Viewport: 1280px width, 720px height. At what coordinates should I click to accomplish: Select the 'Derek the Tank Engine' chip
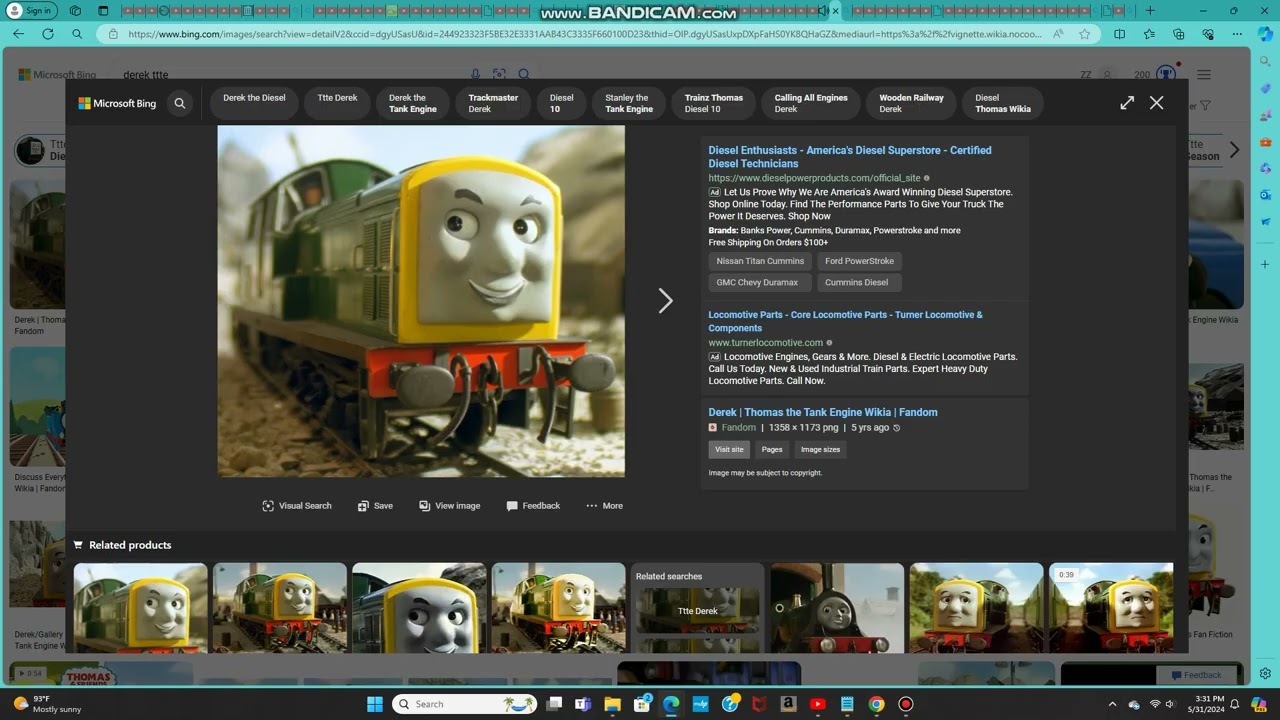(412, 103)
